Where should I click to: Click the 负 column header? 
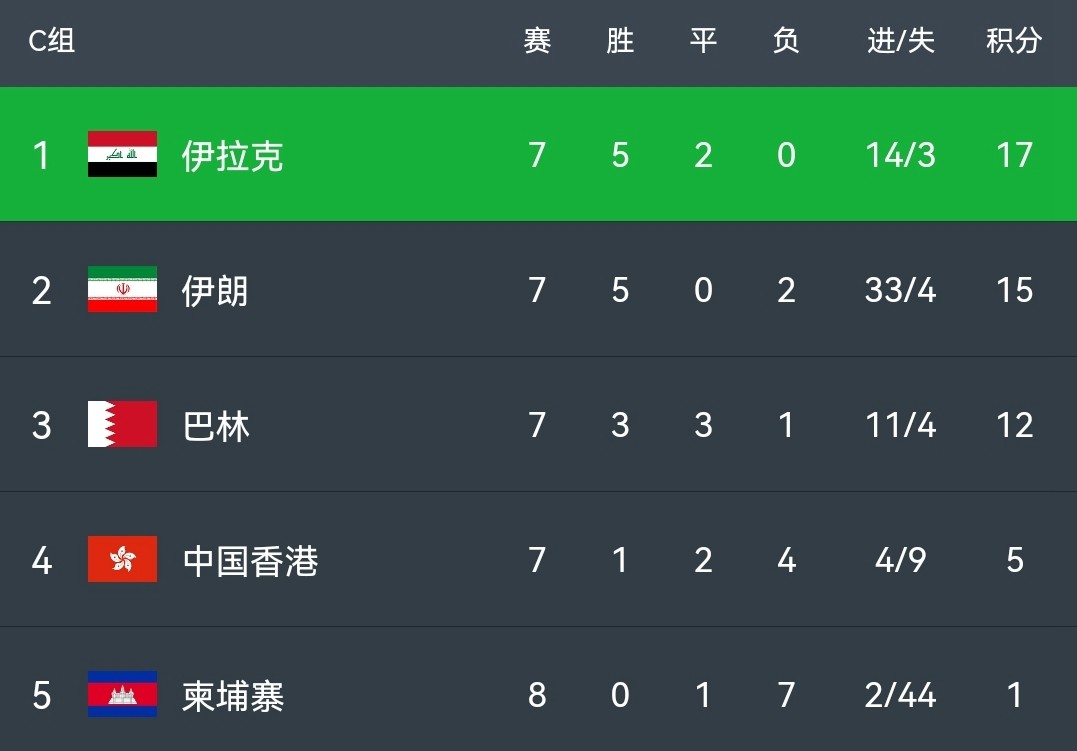pyautogui.click(x=786, y=41)
